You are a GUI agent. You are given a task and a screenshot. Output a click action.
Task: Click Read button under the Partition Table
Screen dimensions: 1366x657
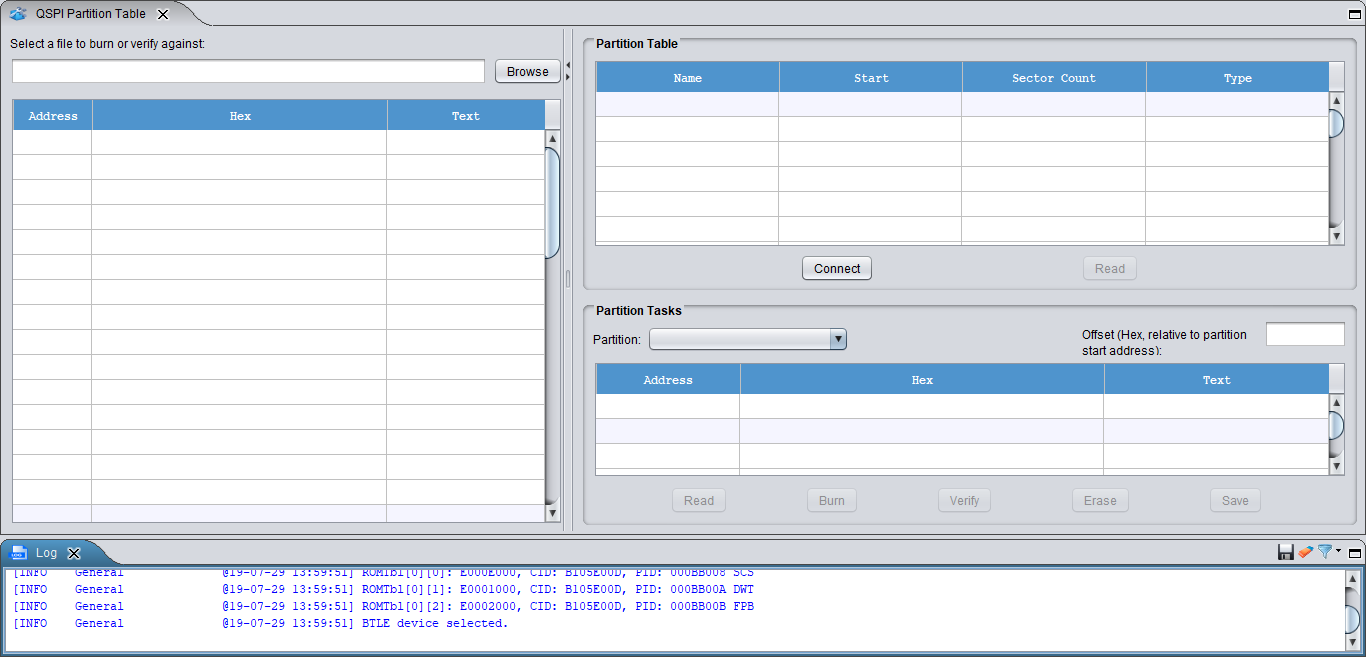(1110, 268)
